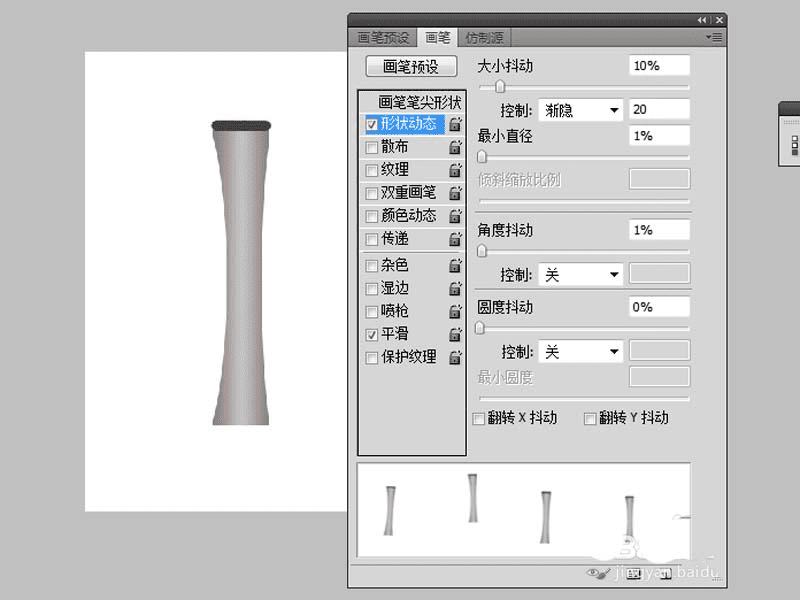Click the 画笔预设 button
Screen dimensions: 800x600
411,66
